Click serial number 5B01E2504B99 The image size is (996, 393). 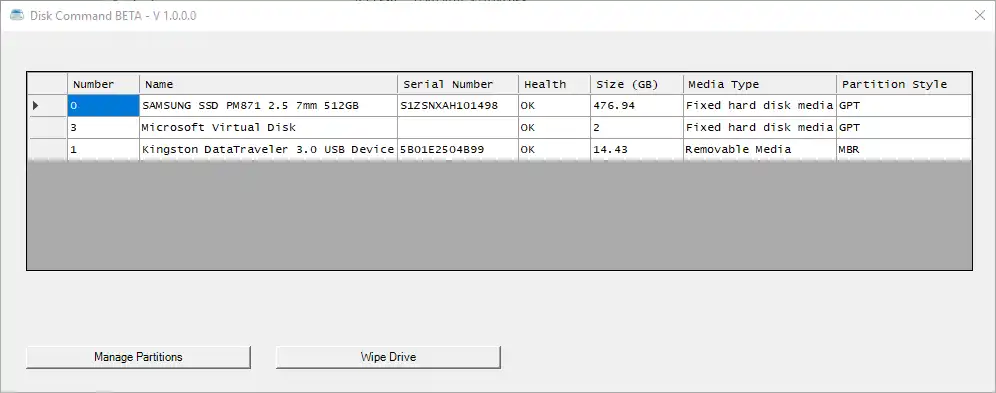coord(458,149)
